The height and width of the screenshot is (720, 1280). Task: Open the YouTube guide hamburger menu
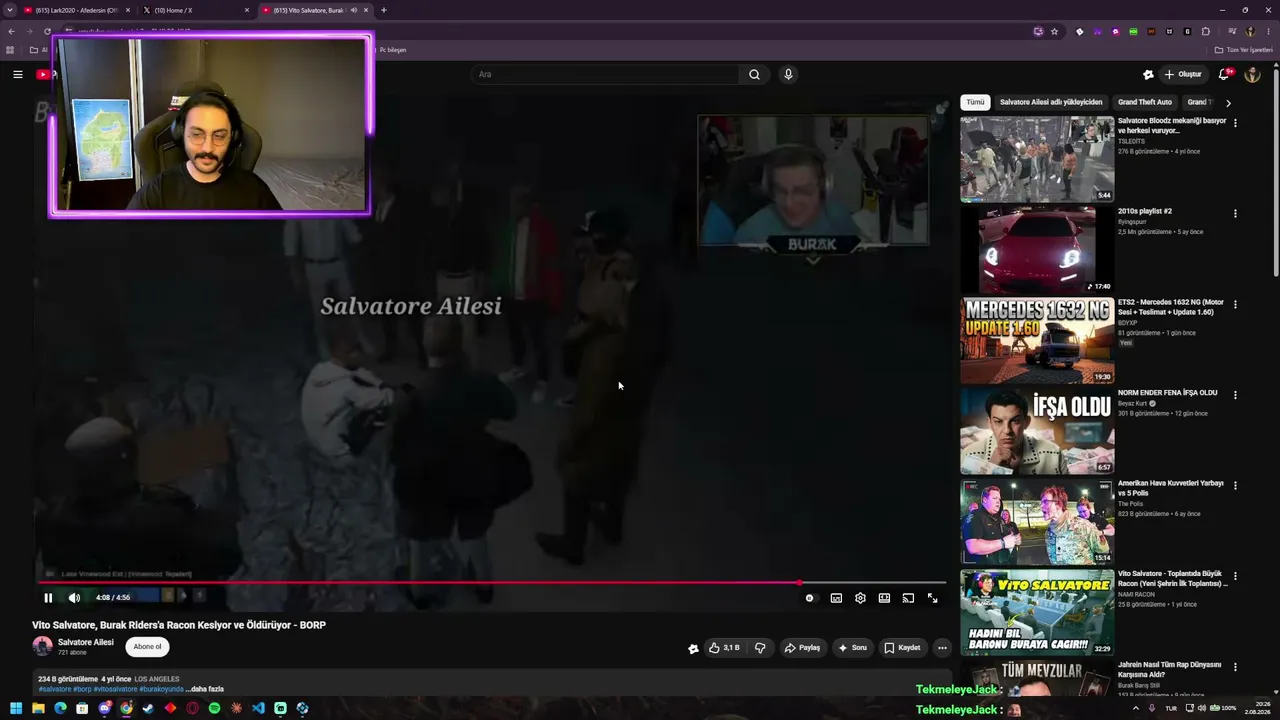tap(17, 74)
